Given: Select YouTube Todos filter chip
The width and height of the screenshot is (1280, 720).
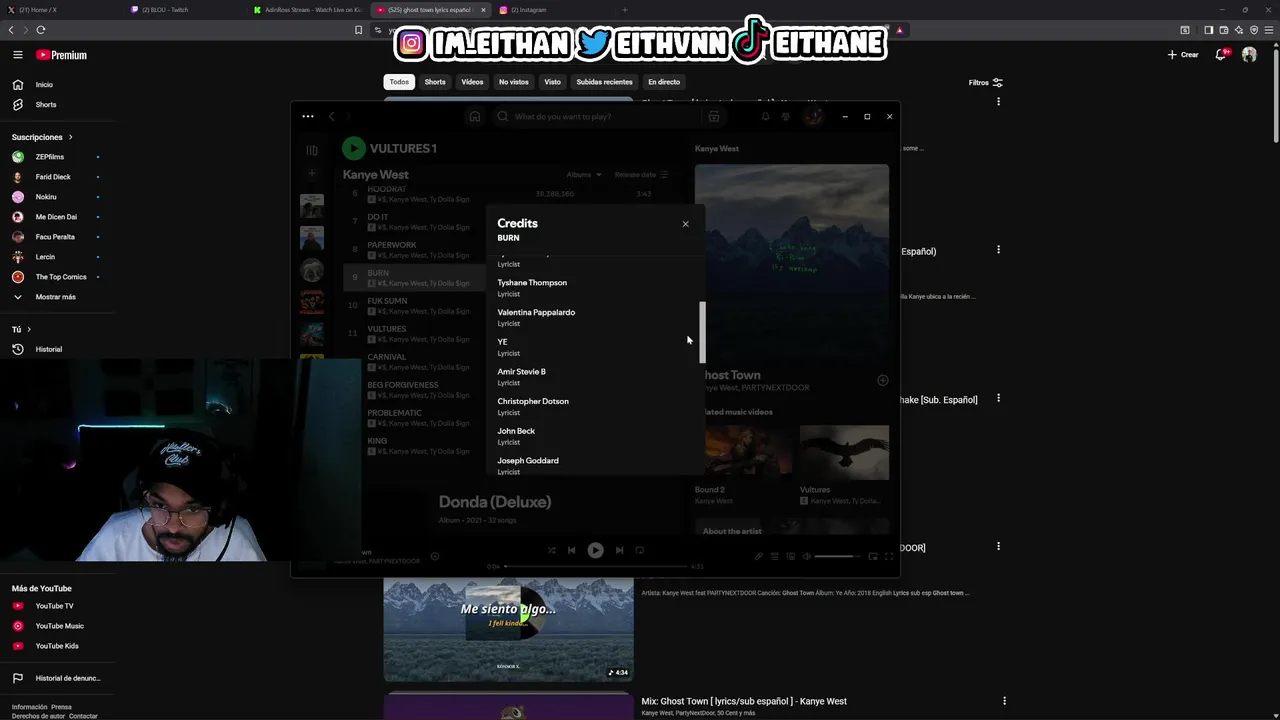Looking at the screenshot, I should 399,82.
